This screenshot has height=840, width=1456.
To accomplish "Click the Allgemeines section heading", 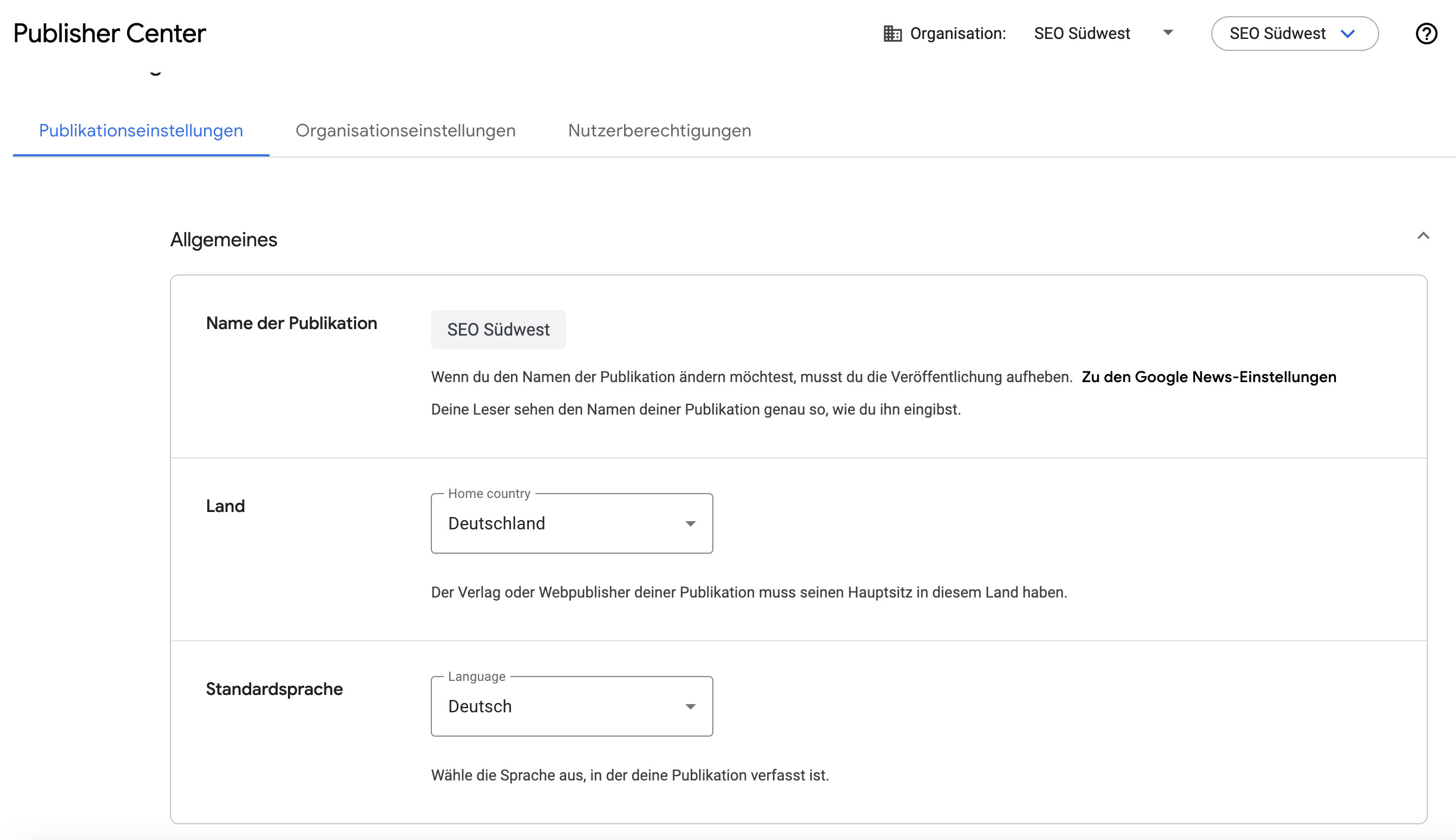I will 224,239.
